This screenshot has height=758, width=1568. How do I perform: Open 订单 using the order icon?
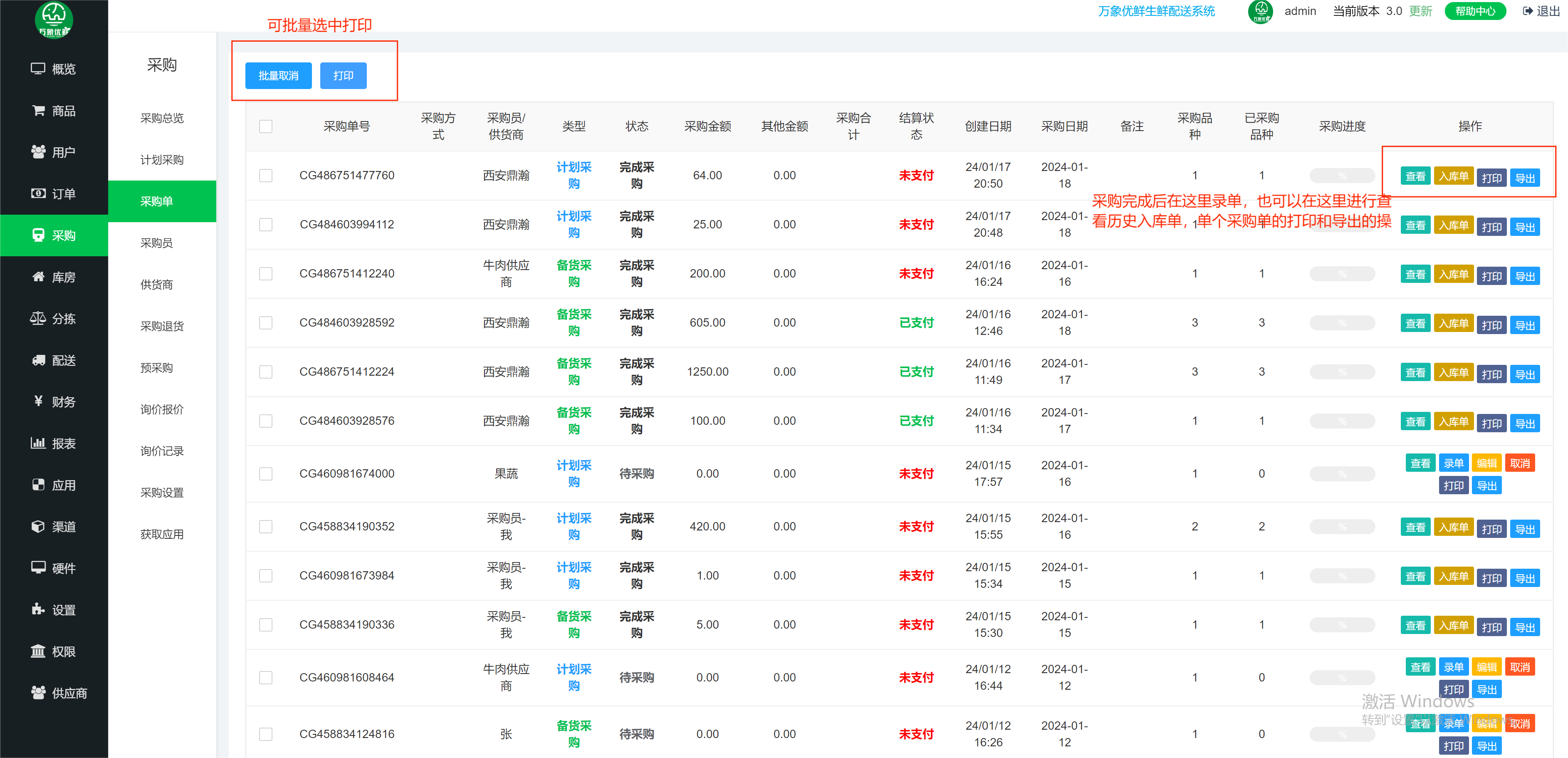point(38,193)
